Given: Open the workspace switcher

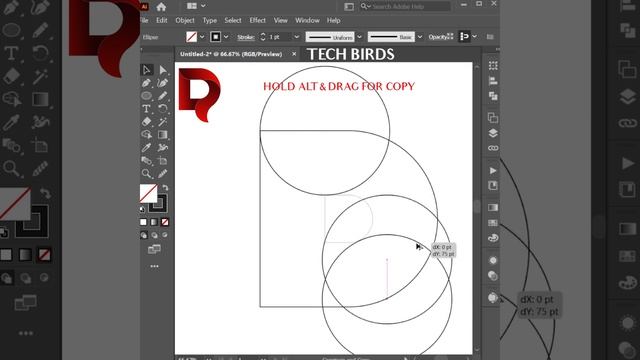Looking at the screenshot, I should (x=349, y=7).
